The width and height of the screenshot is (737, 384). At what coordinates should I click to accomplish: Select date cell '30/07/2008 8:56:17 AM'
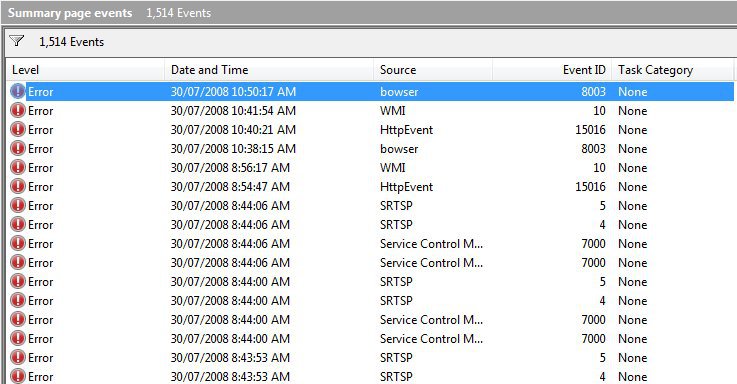[230, 167]
